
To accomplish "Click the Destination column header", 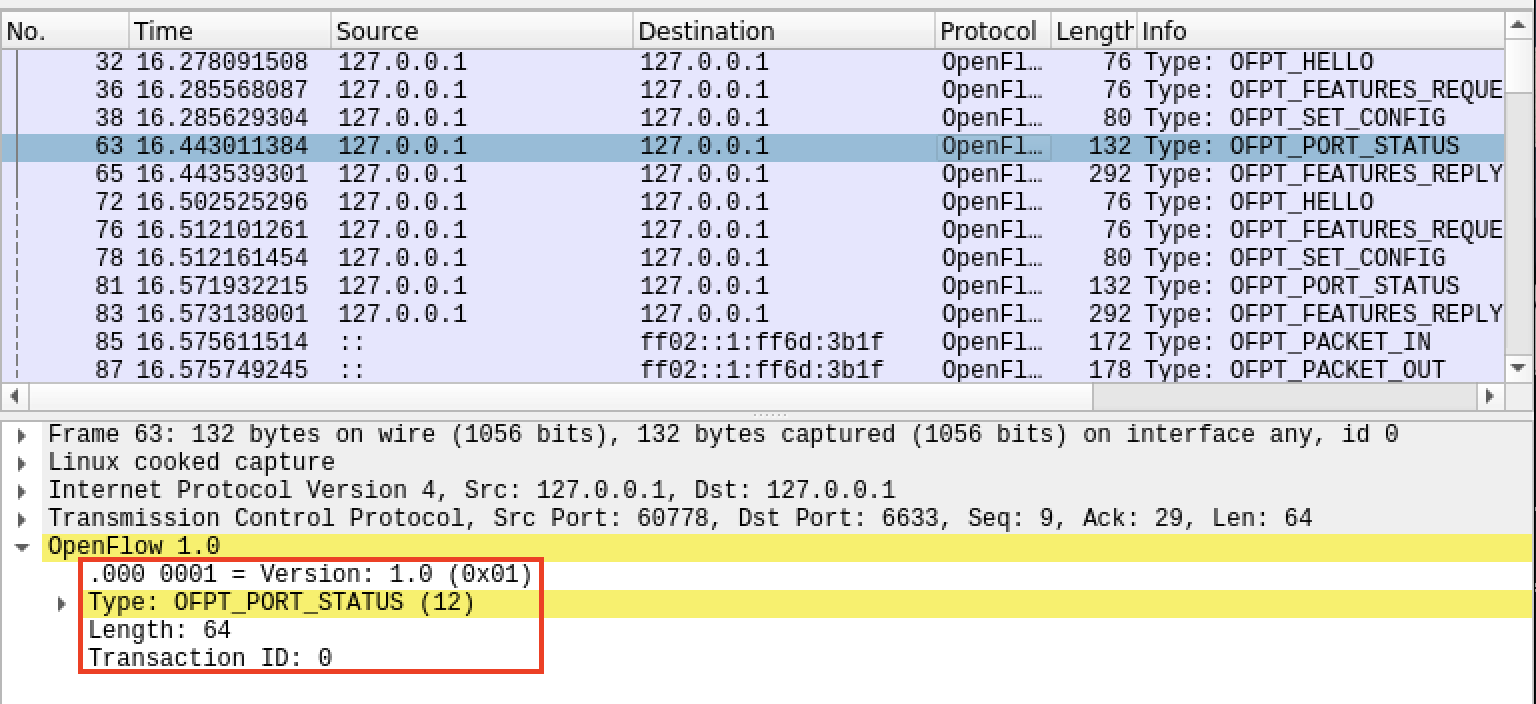I will pyautogui.click(x=784, y=32).
